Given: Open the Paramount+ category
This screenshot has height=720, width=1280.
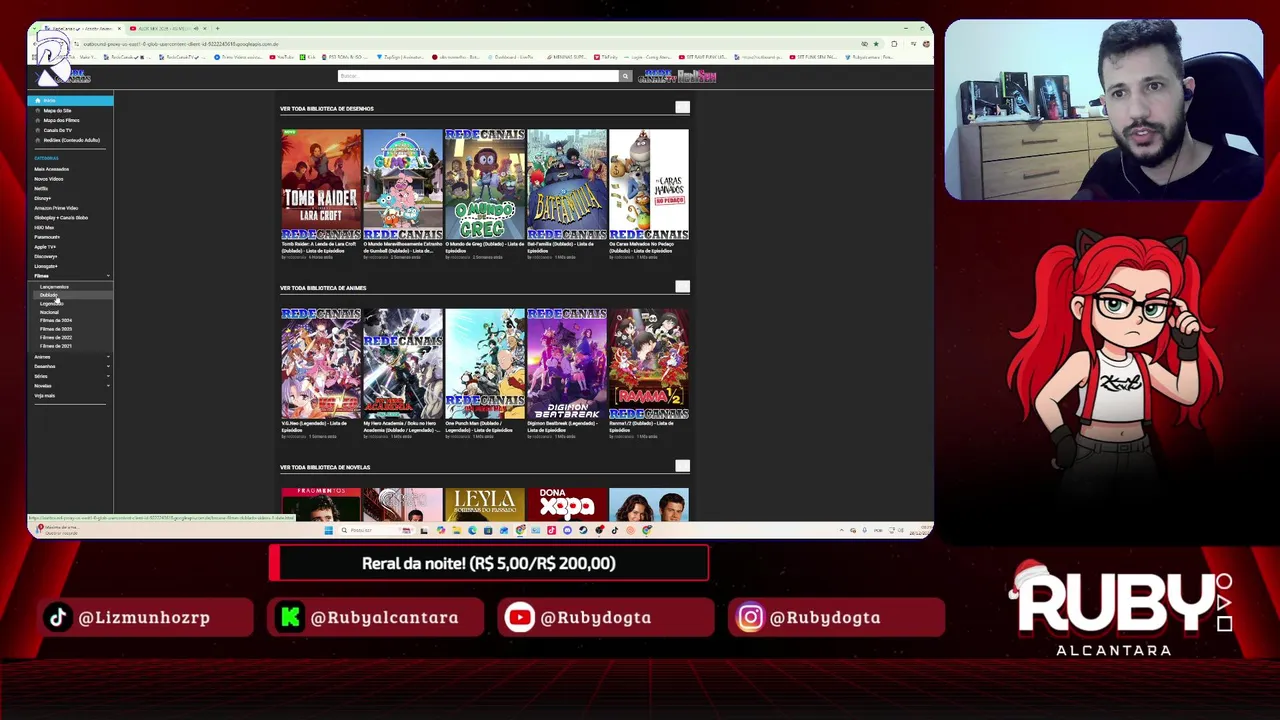Looking at the screenshot, I should point(46,237).
